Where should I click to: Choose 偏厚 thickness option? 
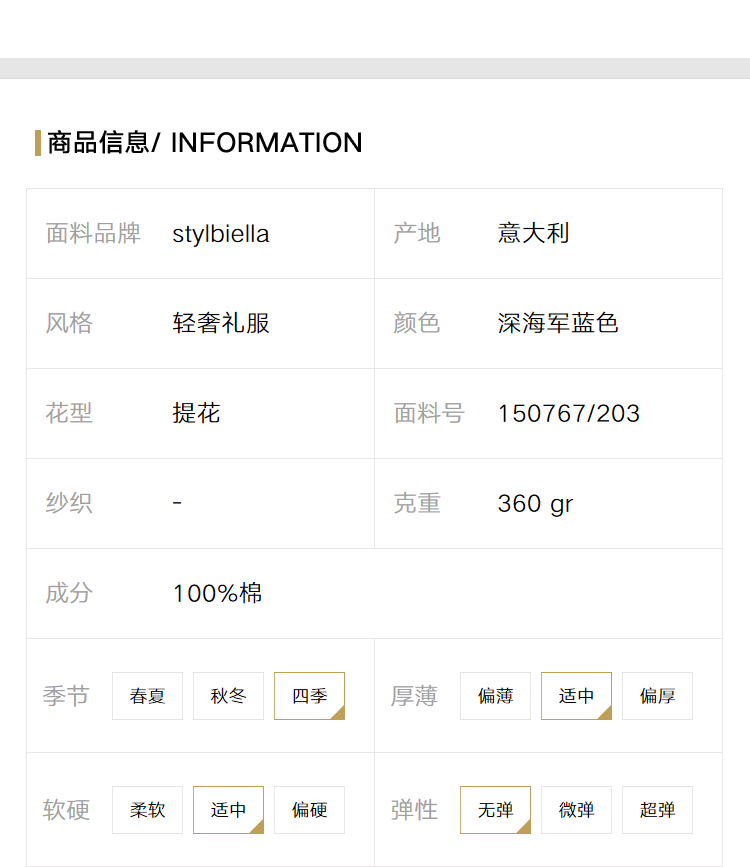click(x=657, y=696)
